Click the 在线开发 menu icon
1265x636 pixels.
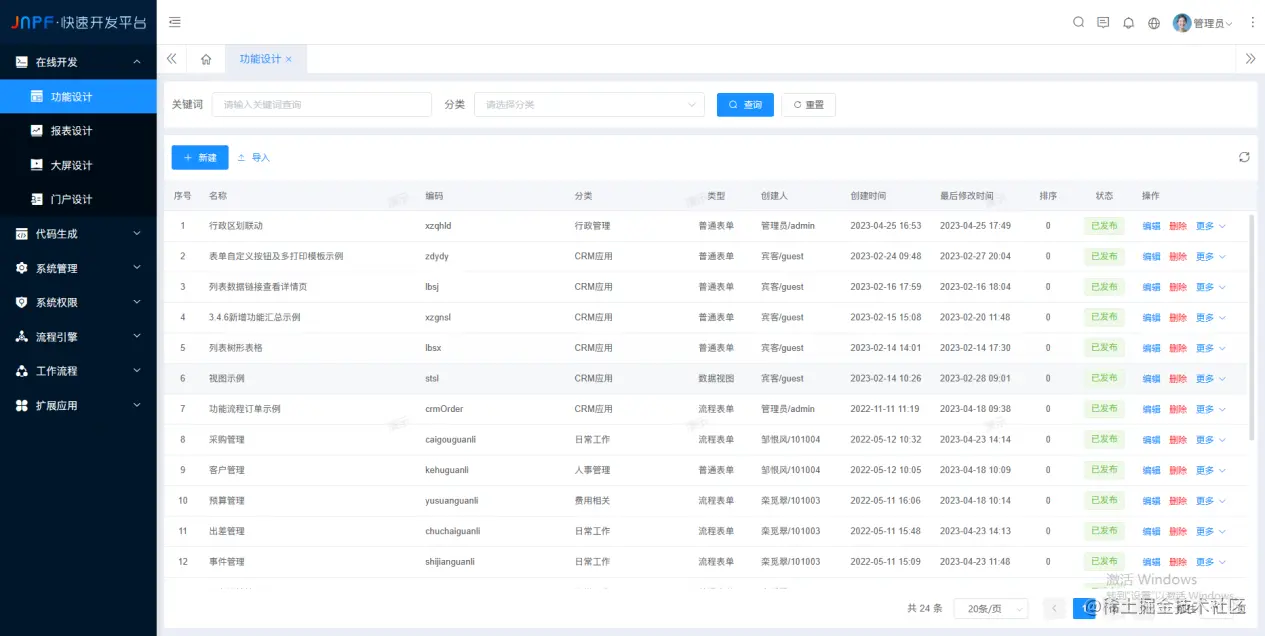22,62
